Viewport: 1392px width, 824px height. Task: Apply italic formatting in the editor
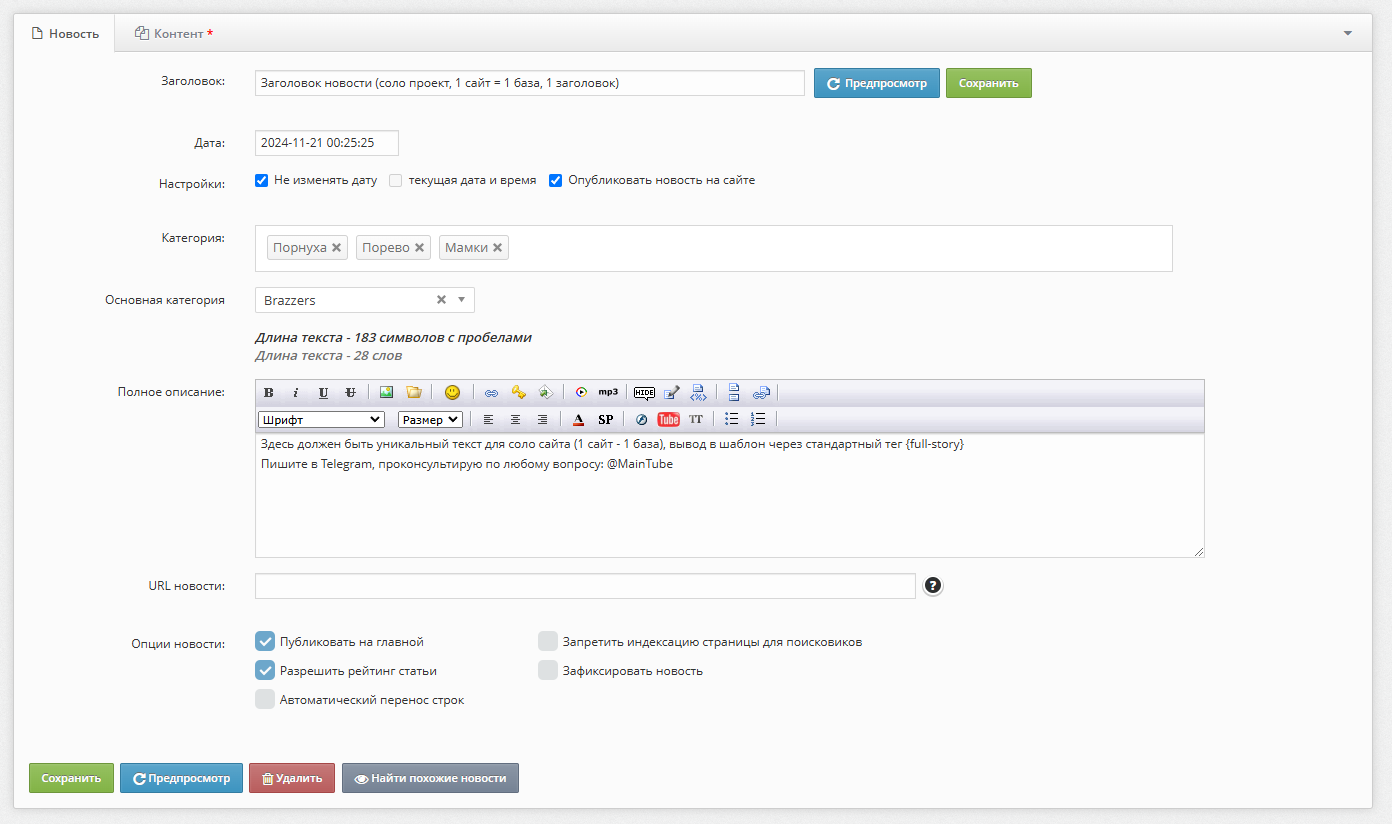pyautogui.click(x=296, y=392)
